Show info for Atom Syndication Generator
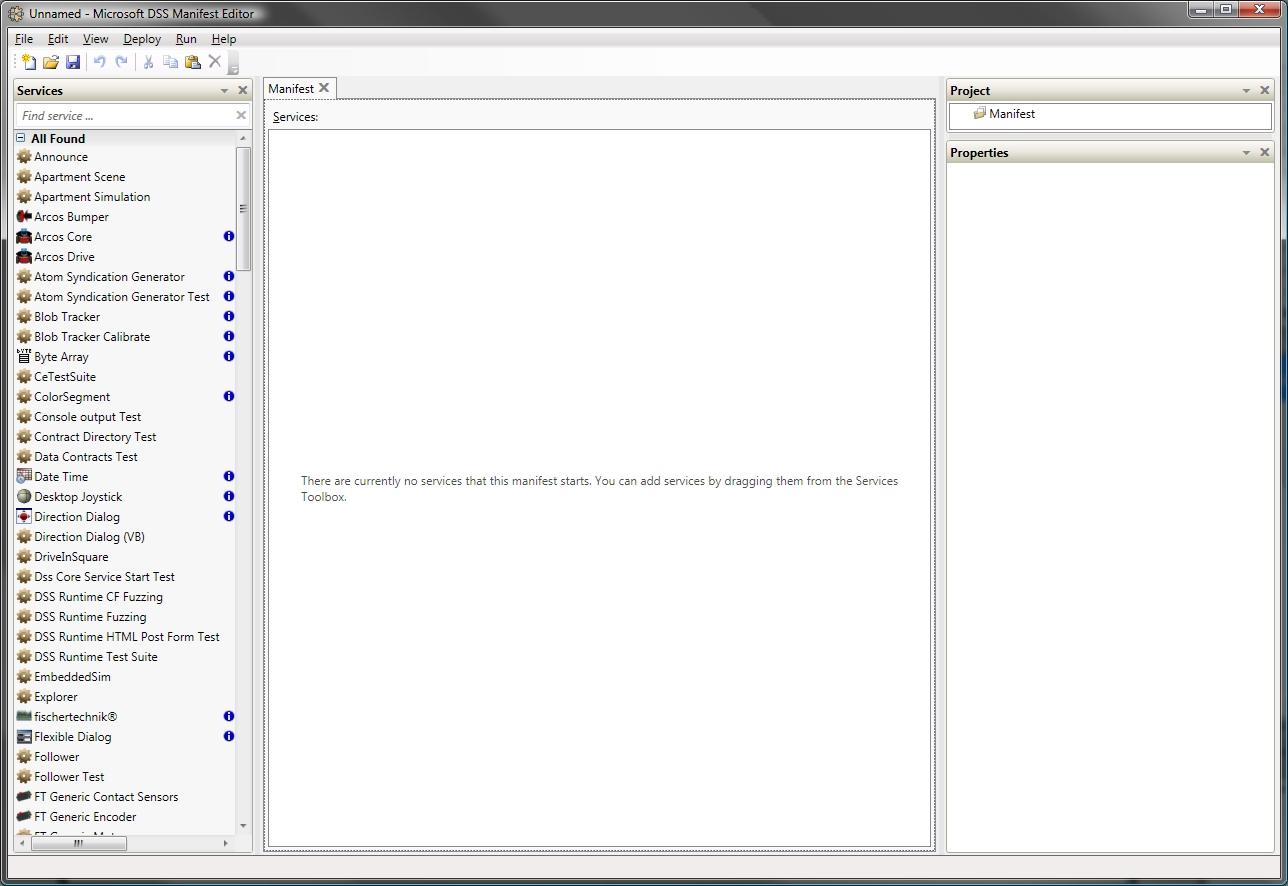The image size is (1288, 886). pos(229,277)
